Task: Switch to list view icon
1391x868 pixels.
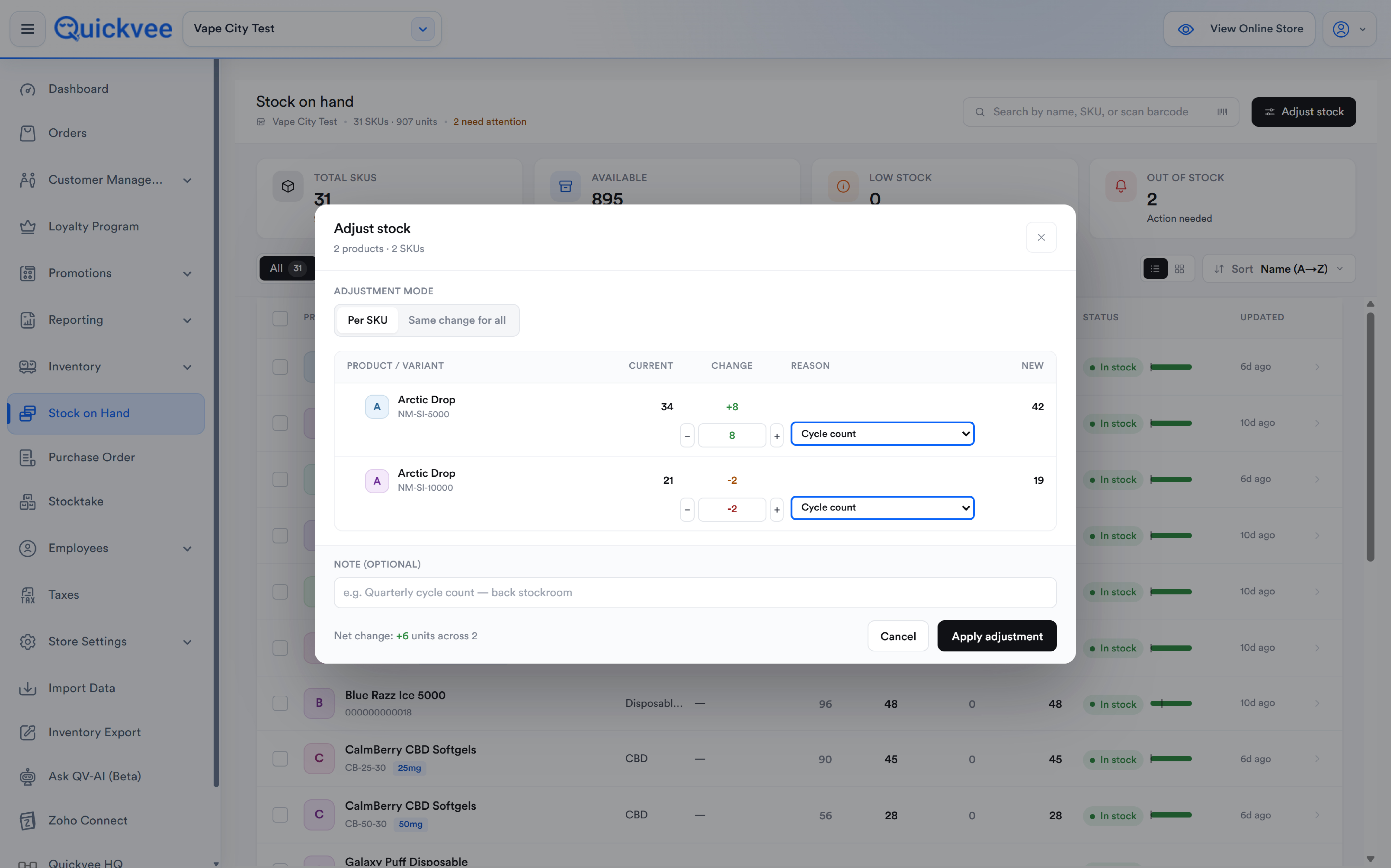Action: [1155, 269]
